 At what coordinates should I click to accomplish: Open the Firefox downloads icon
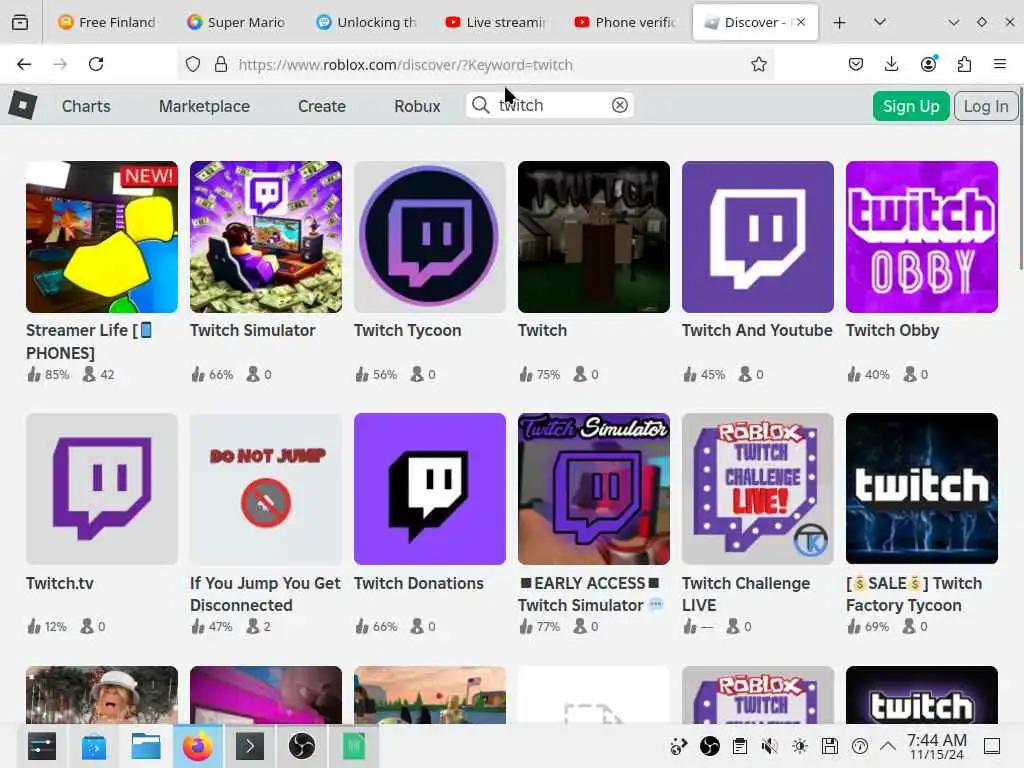coord(891,64)
